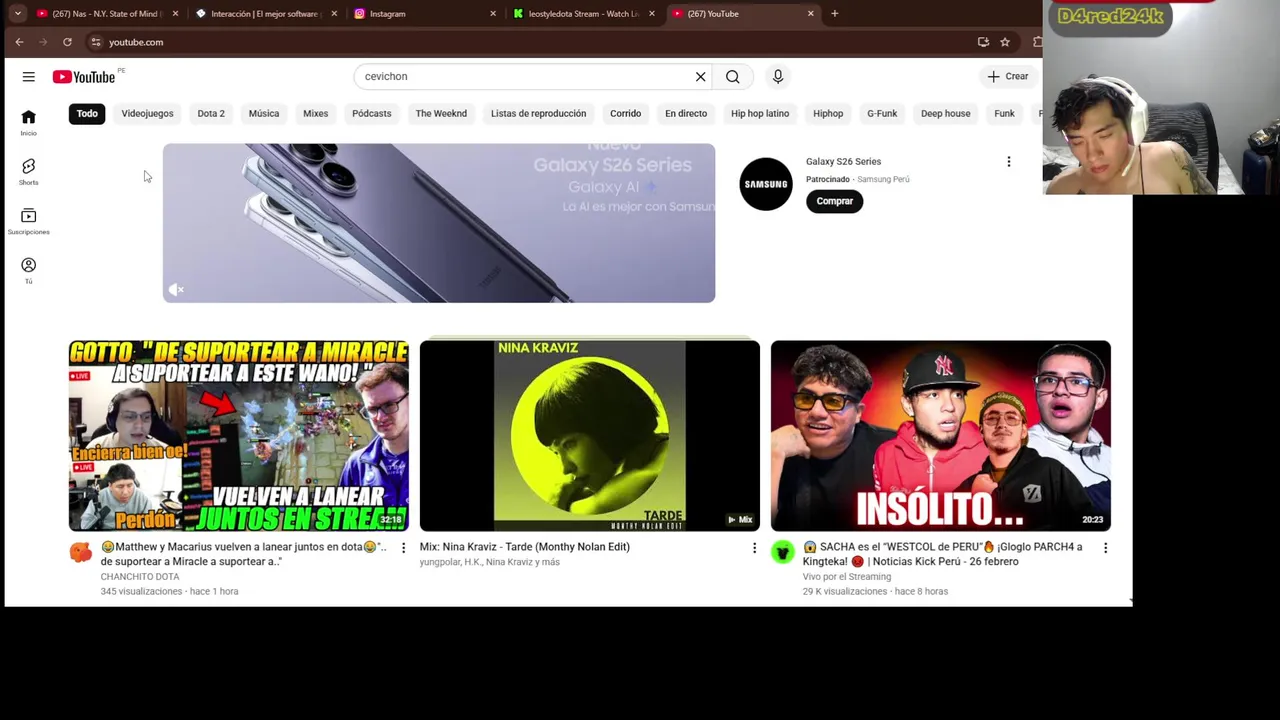Filter results by Dota 2 chip

click(211, 113)
